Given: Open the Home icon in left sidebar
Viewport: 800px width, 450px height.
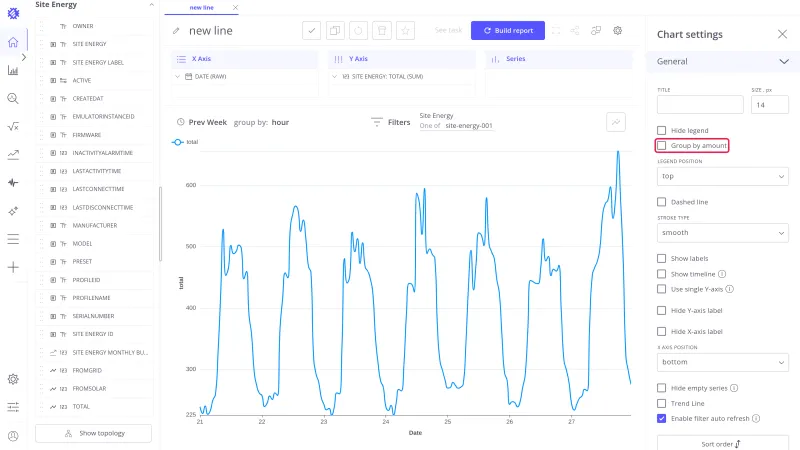Looking at the screenshot, I should tap(13, 42).
